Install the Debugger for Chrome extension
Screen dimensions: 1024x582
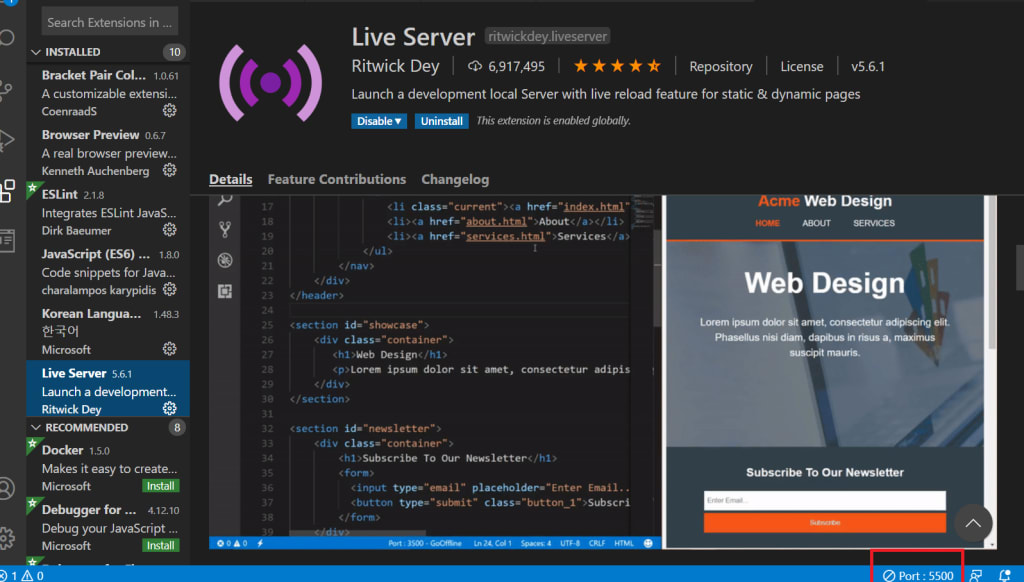[161, 545]
